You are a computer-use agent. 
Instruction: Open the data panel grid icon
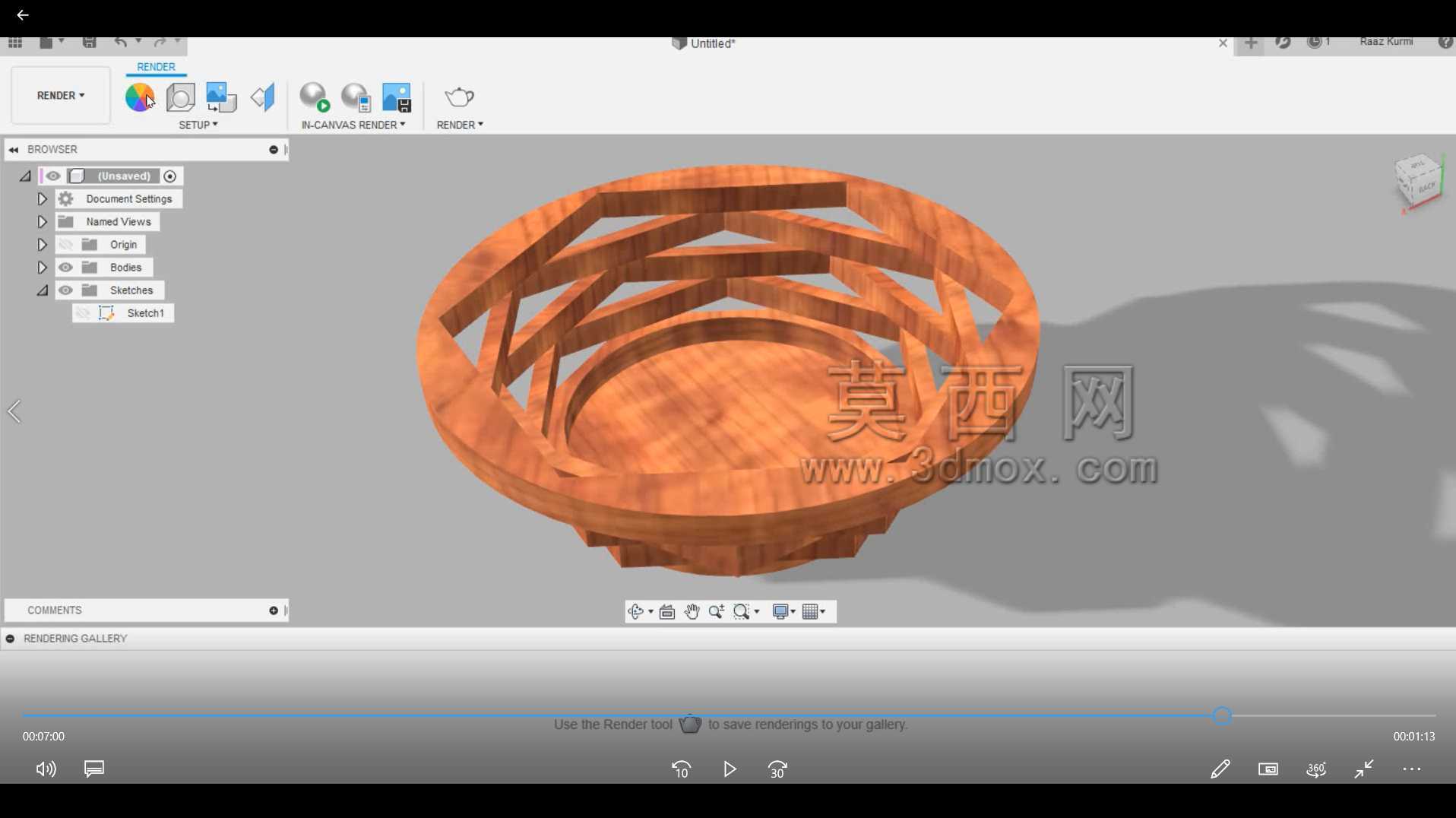15,43
